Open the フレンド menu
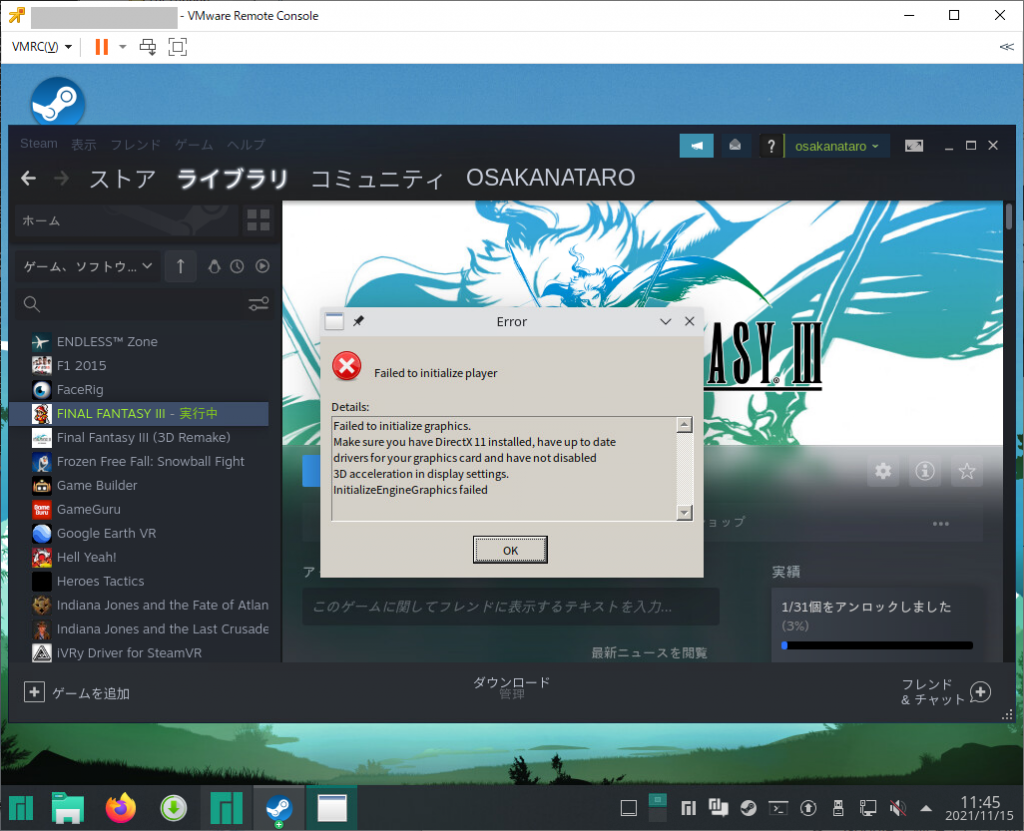Screen dimensions: 1024x831 (135, 144)
